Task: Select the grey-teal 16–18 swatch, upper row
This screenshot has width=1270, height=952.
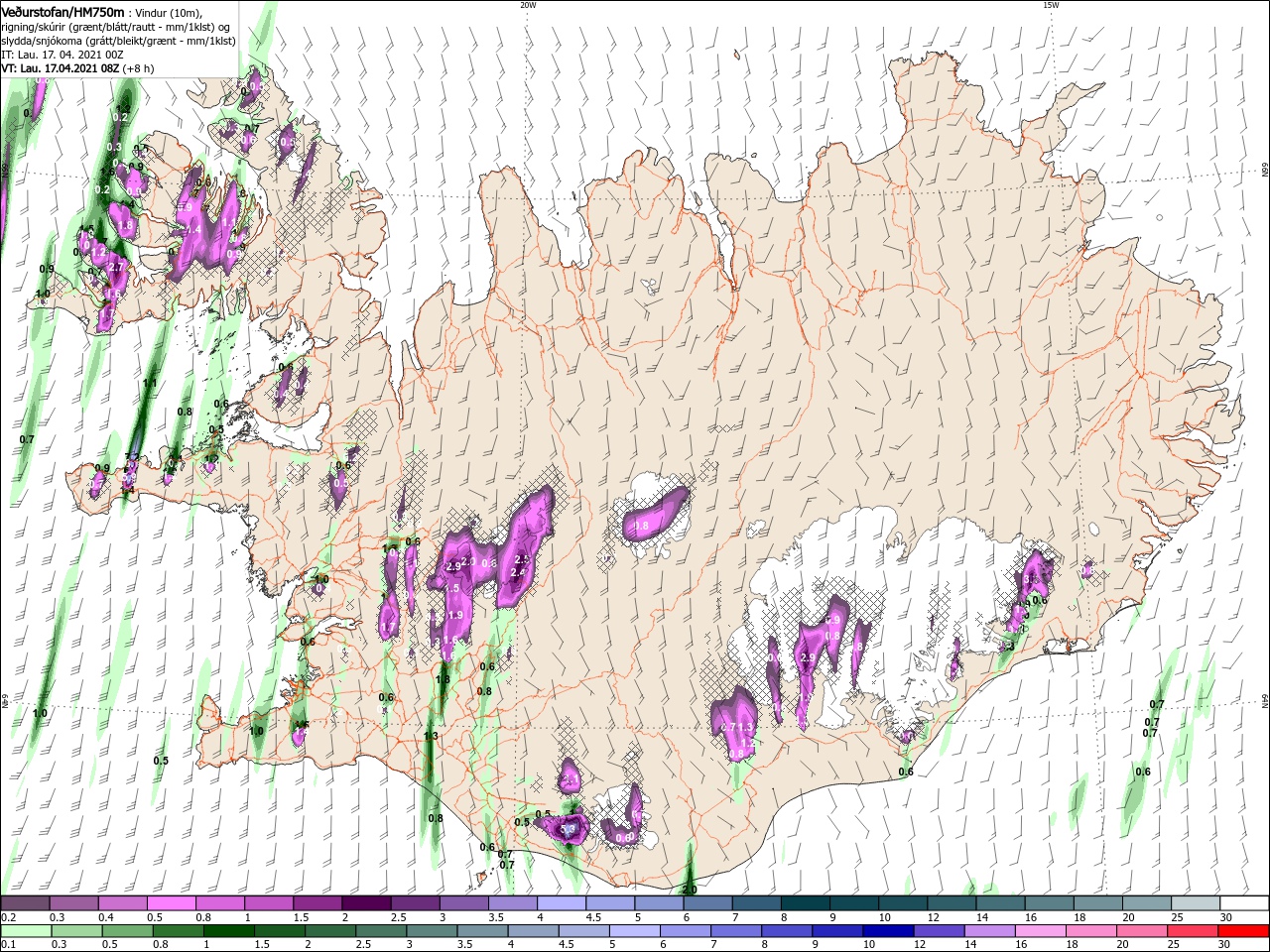Action: click(x=1050, y=903)
